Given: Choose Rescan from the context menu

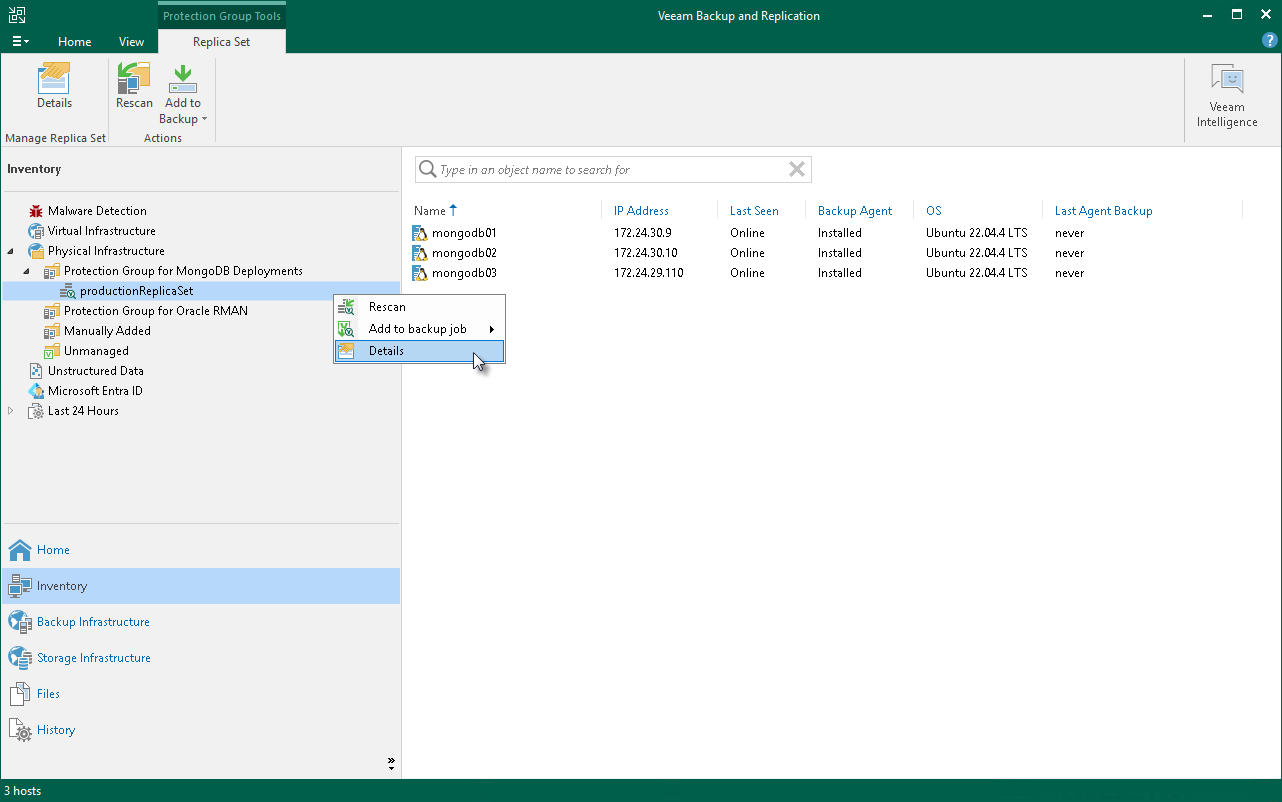Looking at the screenshot, I should pos(387,307).
